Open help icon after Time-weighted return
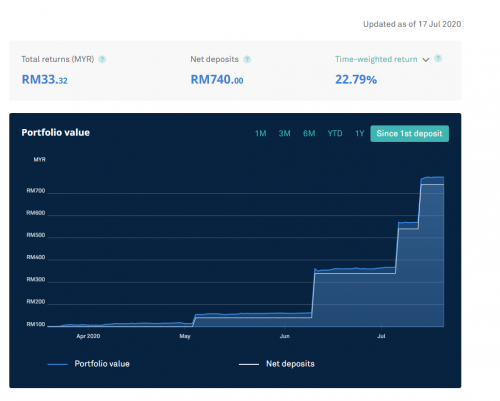 click(x=438, y=59)
